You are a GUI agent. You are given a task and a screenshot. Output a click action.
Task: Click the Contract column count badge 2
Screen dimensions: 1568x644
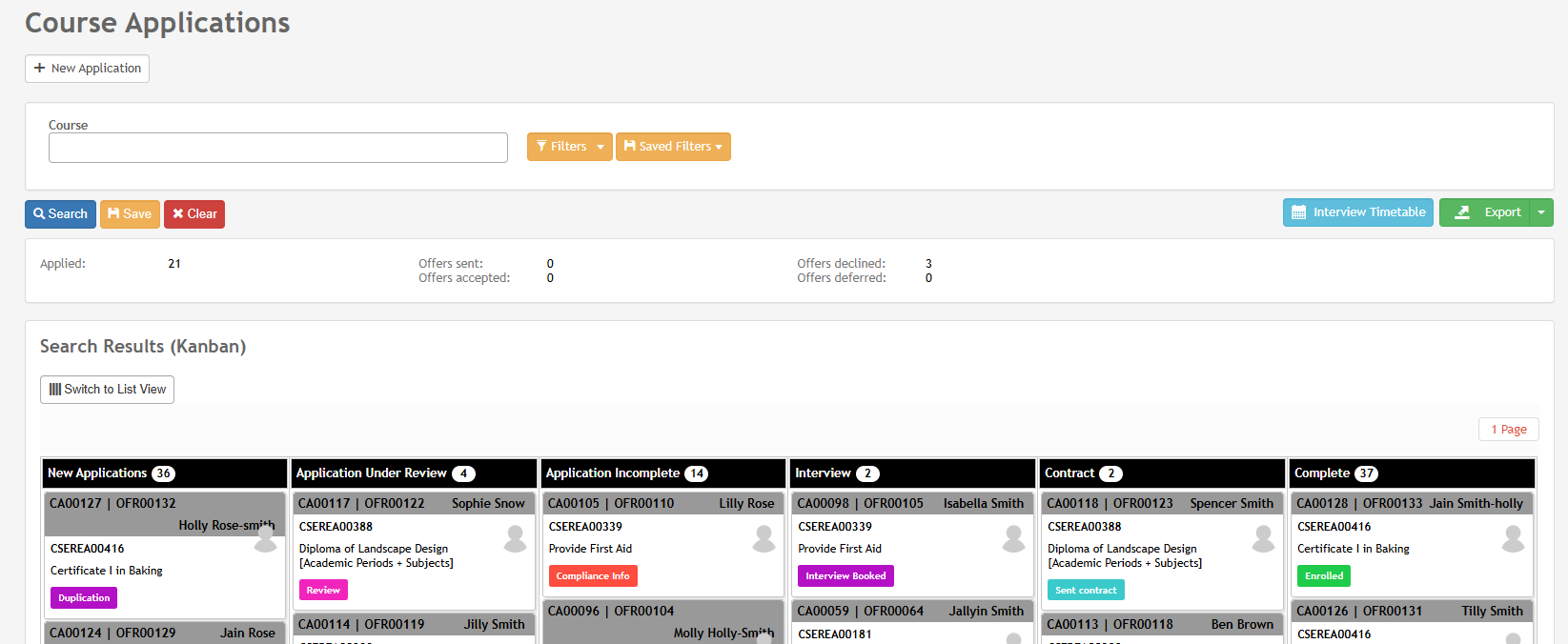click(x=1110, y=473)
